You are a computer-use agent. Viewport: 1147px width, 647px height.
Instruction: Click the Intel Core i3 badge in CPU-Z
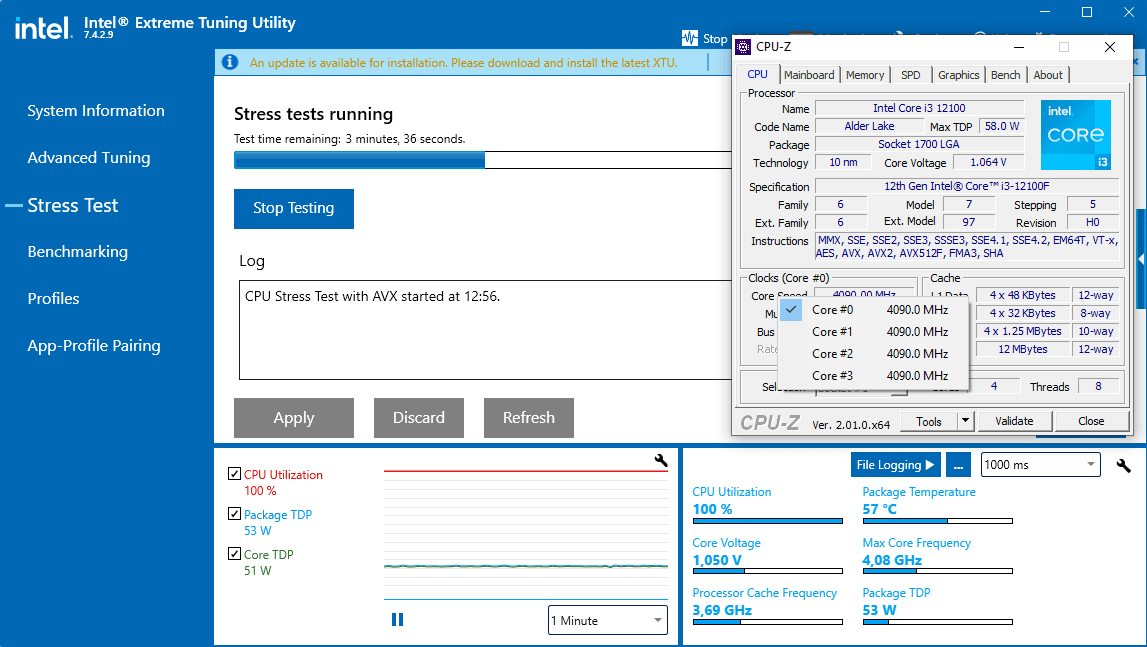click(x=1075, y=135)
